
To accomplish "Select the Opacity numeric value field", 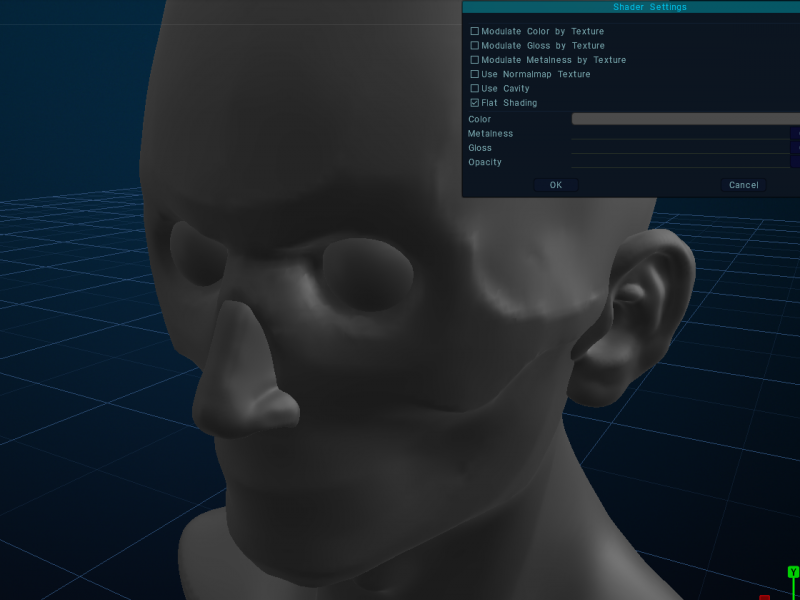I will coord(795,162).
